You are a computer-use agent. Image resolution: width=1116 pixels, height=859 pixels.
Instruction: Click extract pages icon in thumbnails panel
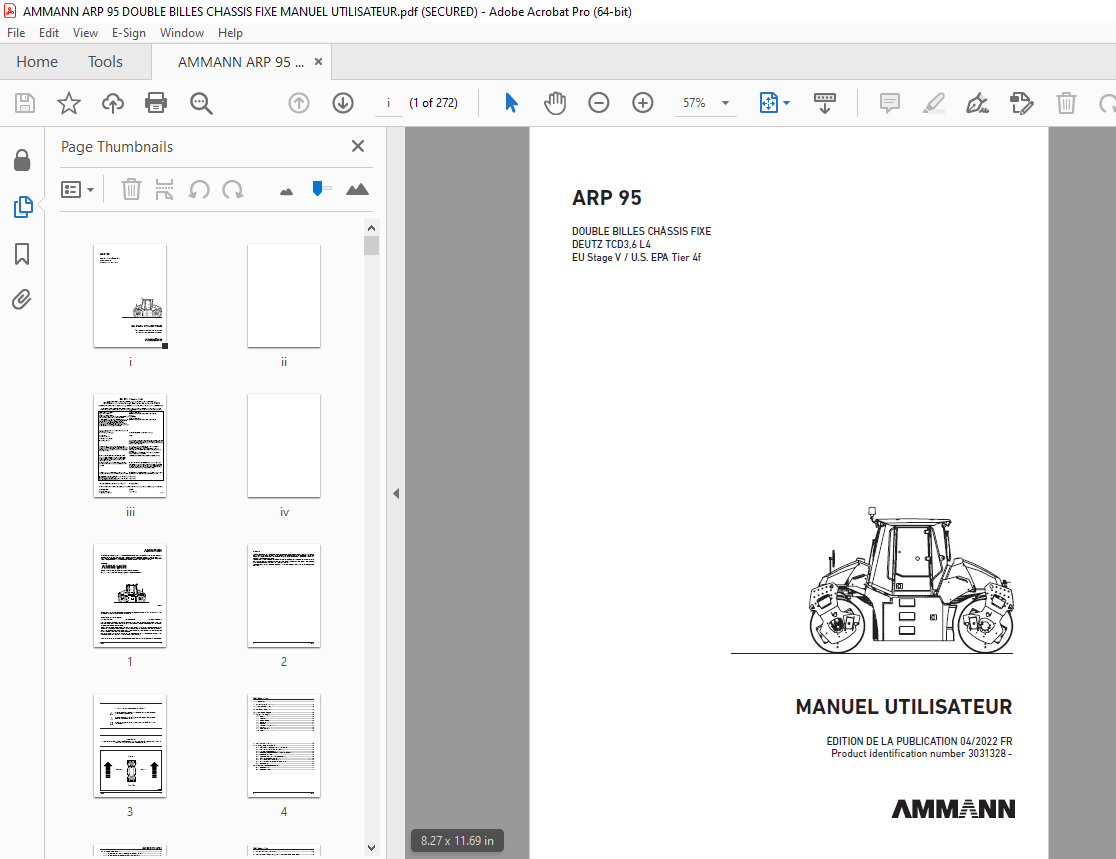[x=164, y=189]
